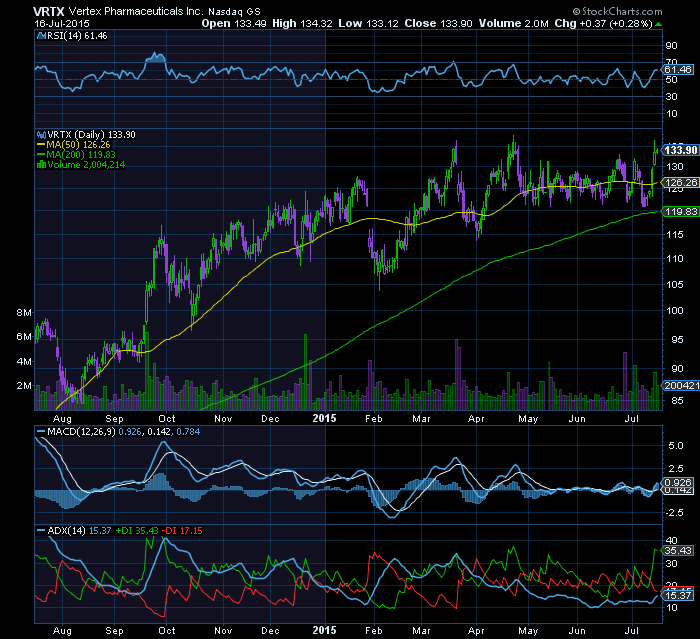Click the RSI(14) line icon

coord(42,36)
